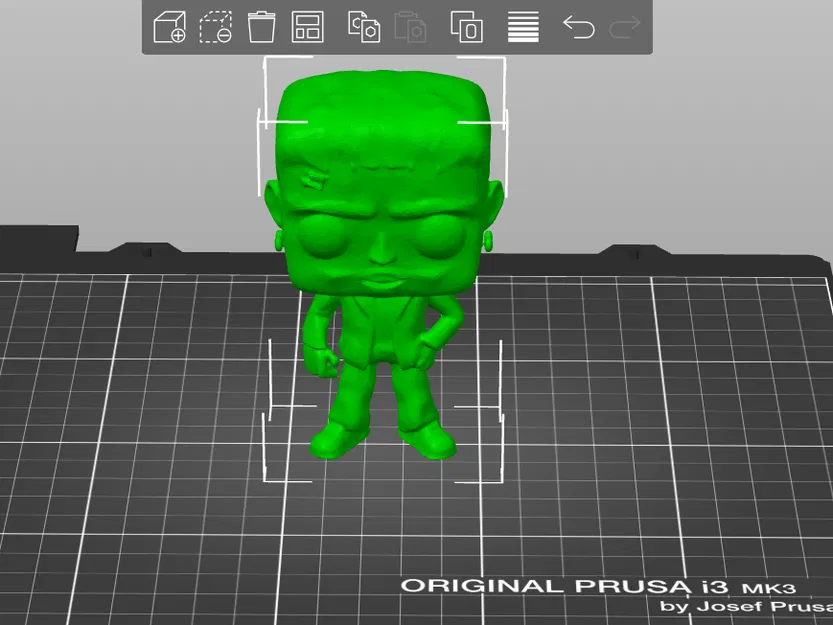Delete all objects using the trash icon
Image resolution: width=833 pixels, height=625 pixels.
[262, 28]
